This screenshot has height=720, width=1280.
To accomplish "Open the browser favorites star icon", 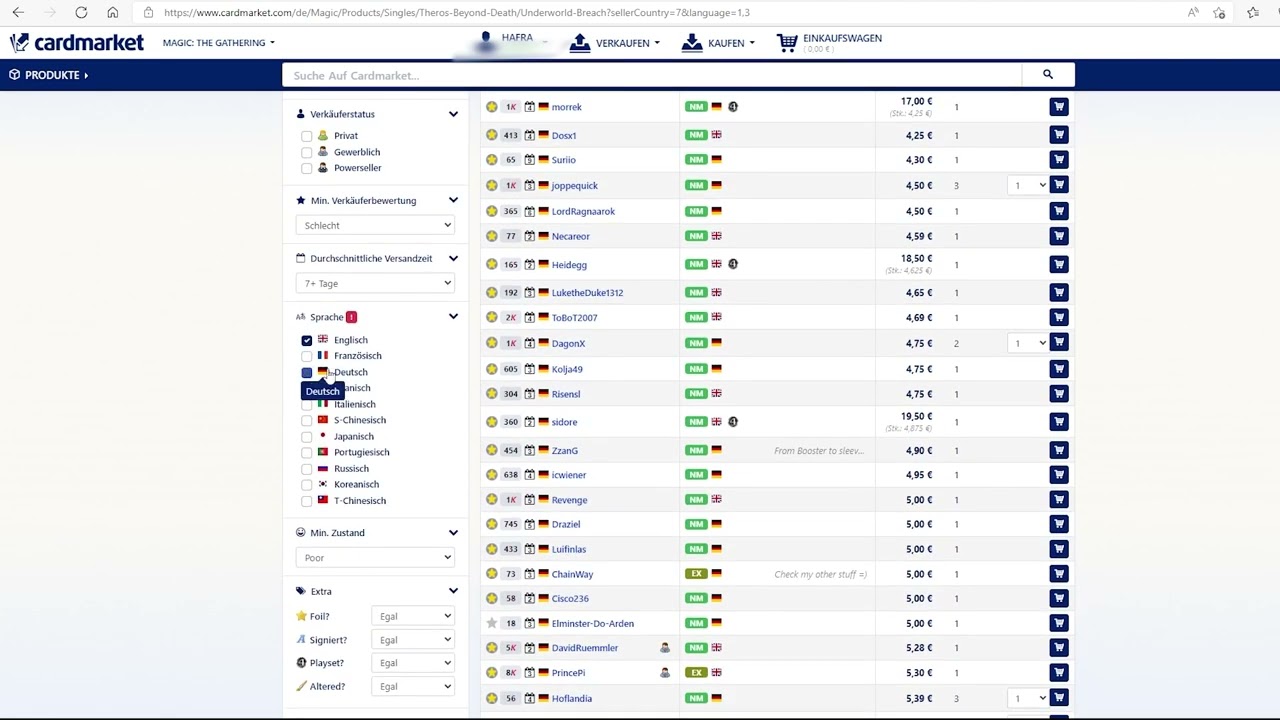I will [x=1219, y=12].
